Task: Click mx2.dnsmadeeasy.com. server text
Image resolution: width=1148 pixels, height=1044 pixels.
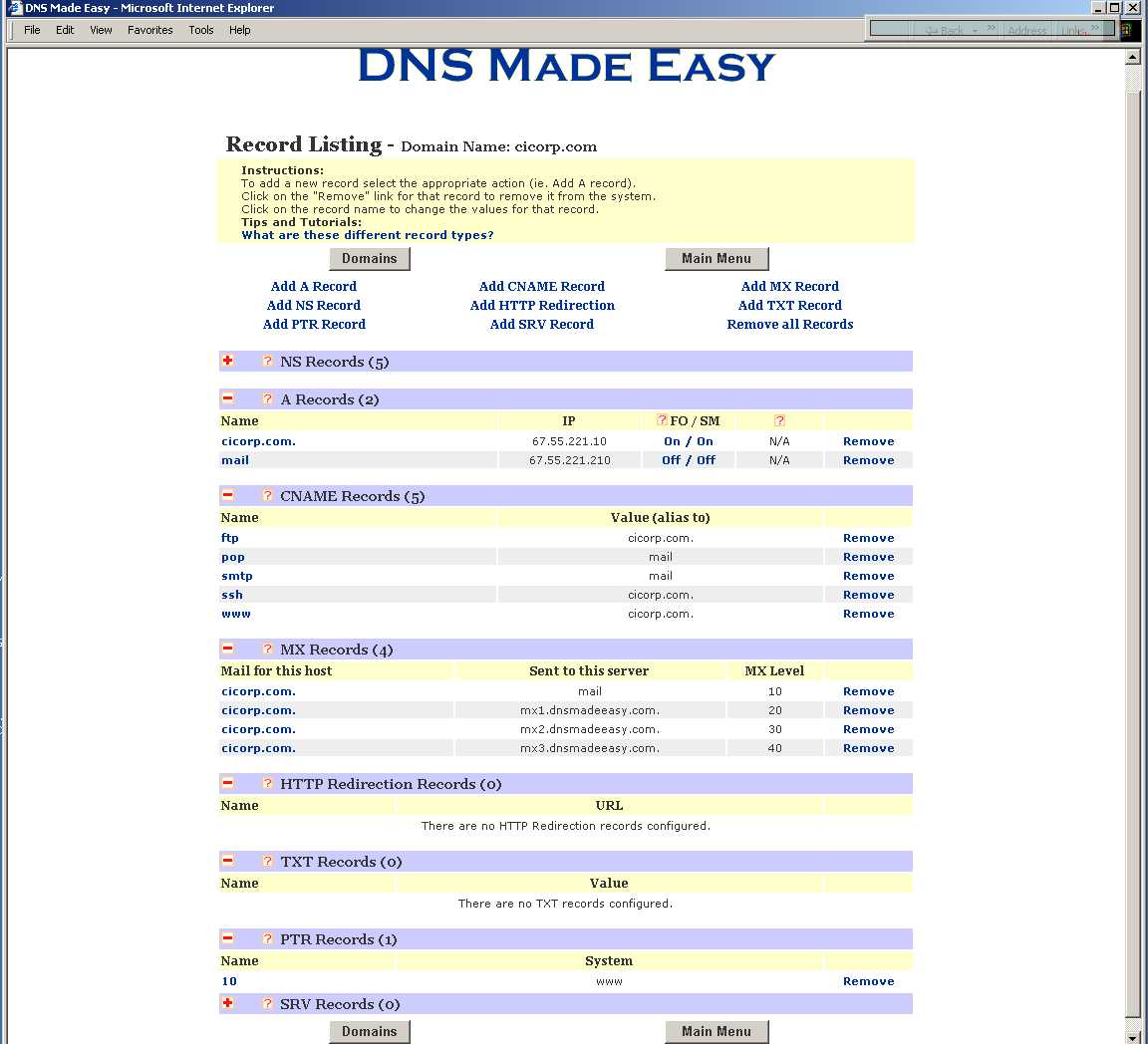Action: point(590,730)
